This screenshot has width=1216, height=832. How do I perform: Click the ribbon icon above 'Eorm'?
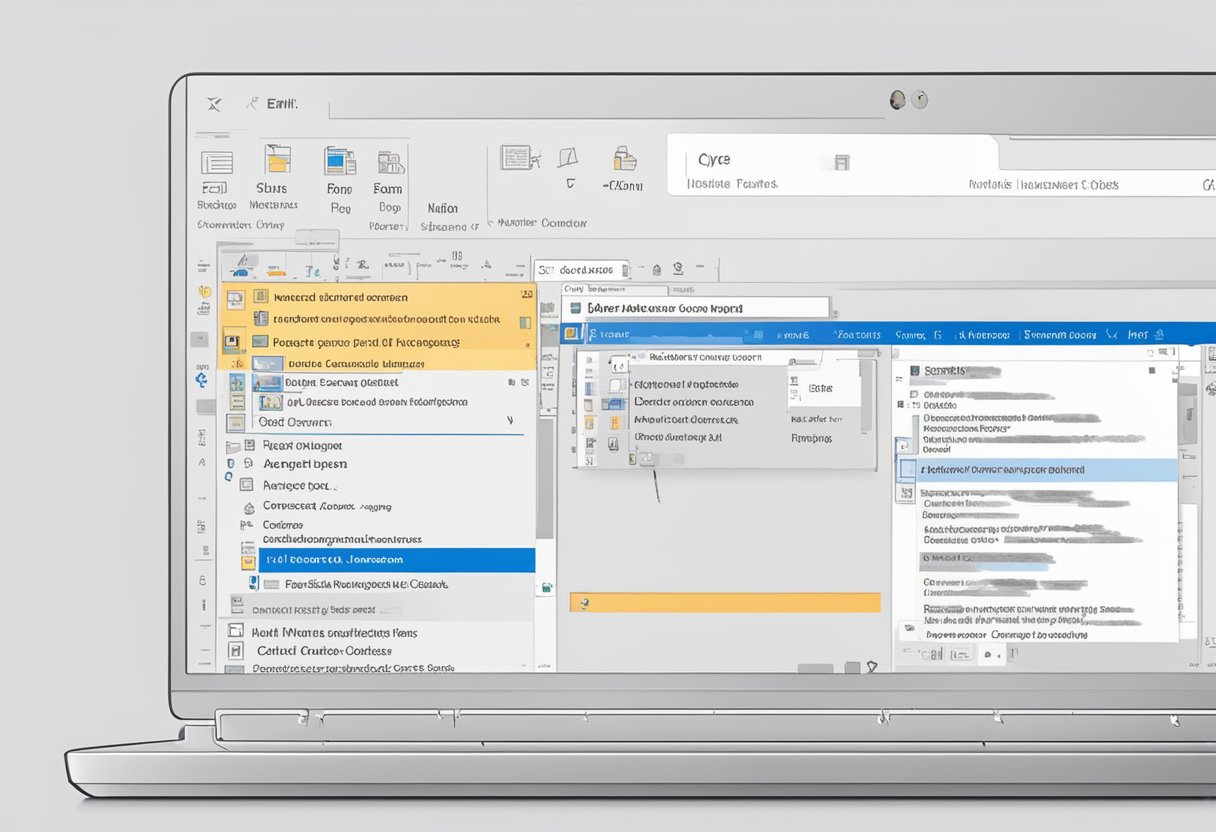[390, 162]
